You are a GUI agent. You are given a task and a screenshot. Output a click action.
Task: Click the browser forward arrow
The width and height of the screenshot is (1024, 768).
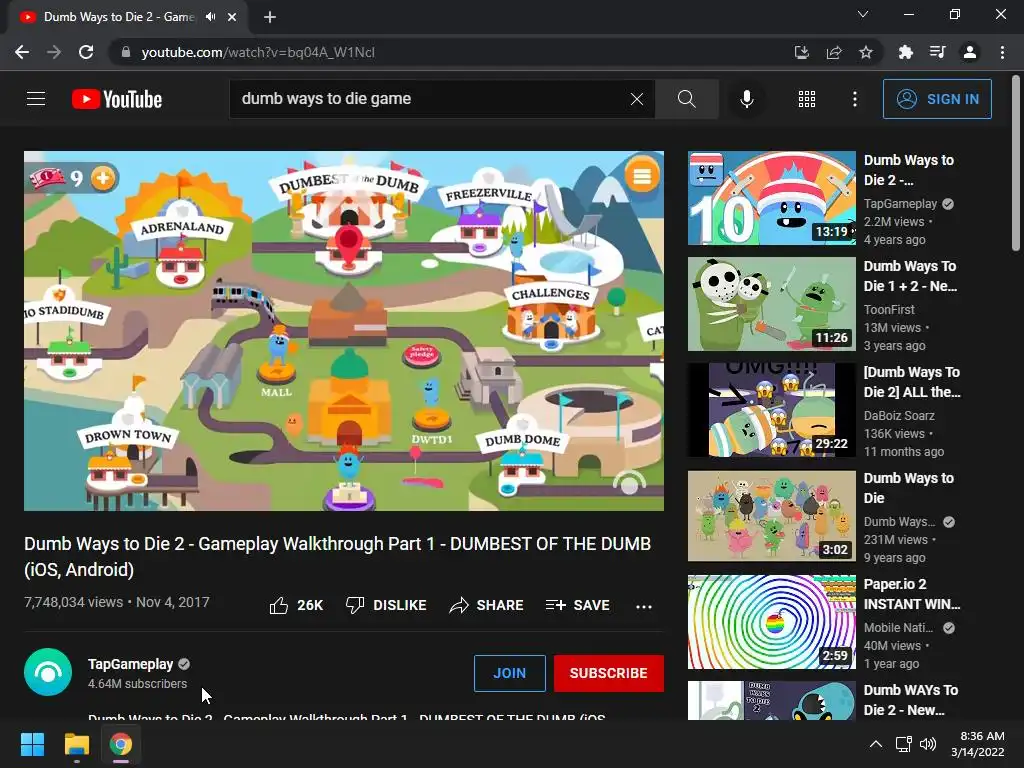54,52
